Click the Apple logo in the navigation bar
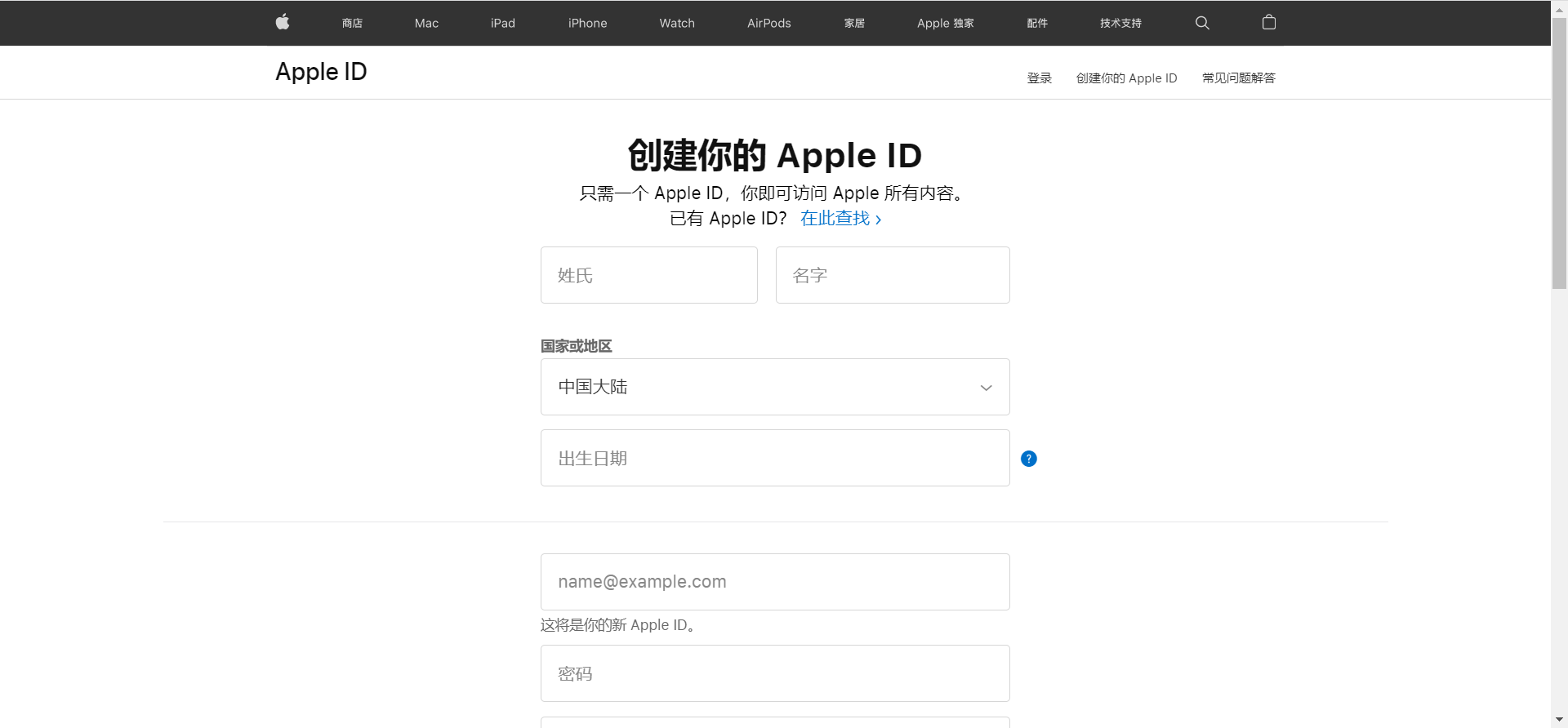Image resolution: width=1568 pixels, height=728 pixels. coord(283,22)
